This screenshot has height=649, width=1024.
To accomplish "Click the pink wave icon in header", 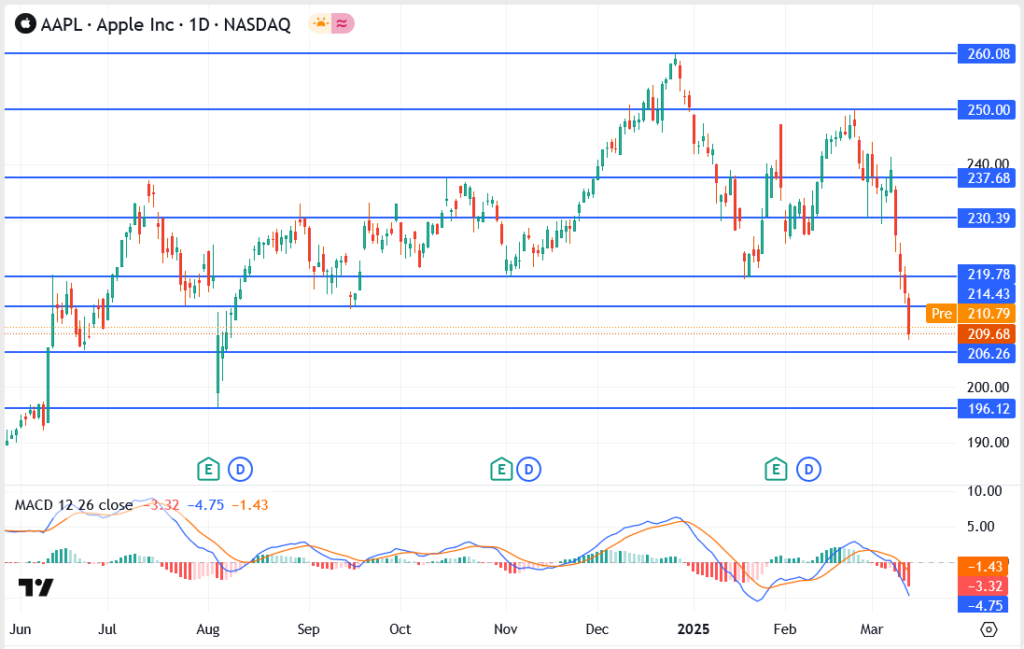I will (343, 24).
